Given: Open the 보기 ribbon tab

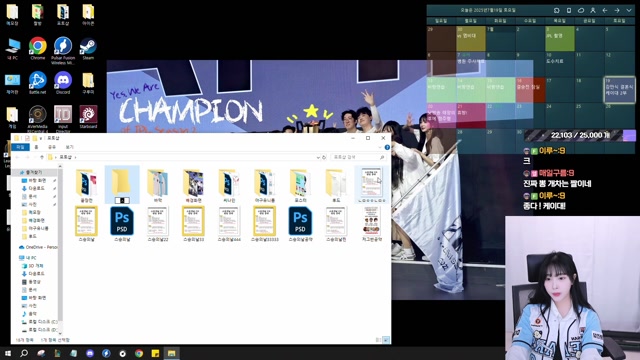Looking at the screenshot, I should pos(69,147).
